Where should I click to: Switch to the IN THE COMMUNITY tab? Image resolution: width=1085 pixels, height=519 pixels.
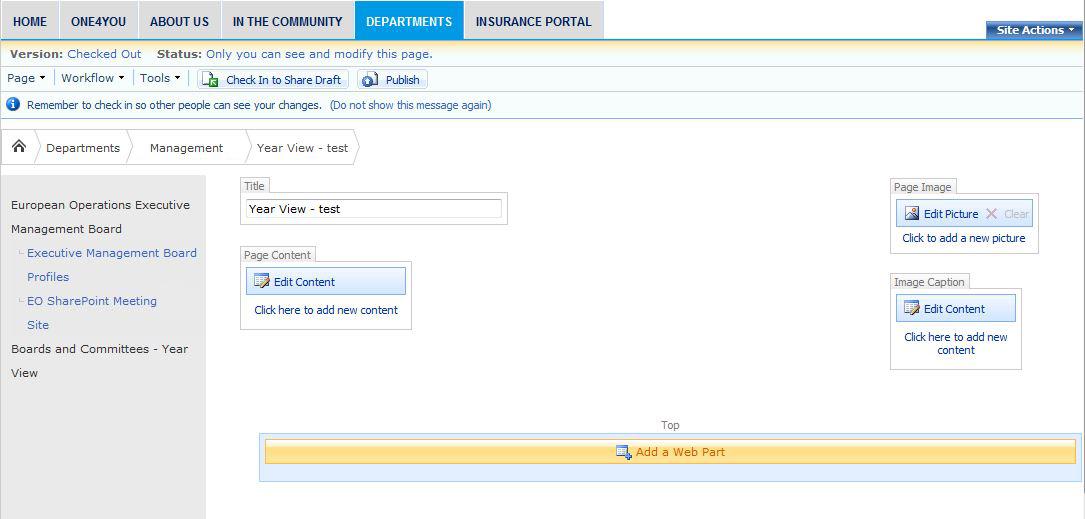[287, 21]
